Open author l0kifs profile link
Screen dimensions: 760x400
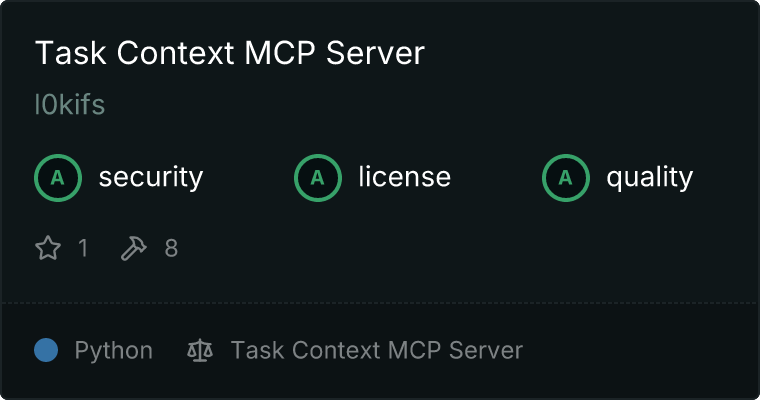pyautogui.click(x=70, y=105)
